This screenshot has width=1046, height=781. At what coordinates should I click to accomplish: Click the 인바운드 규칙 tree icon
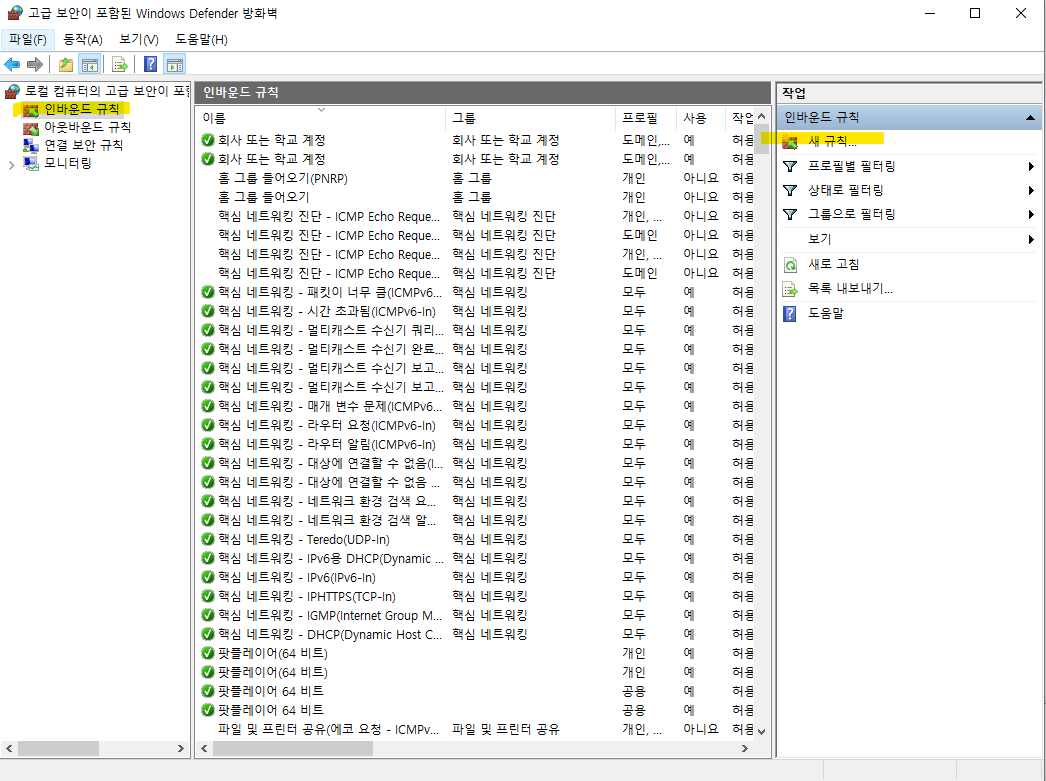(31, 109)
